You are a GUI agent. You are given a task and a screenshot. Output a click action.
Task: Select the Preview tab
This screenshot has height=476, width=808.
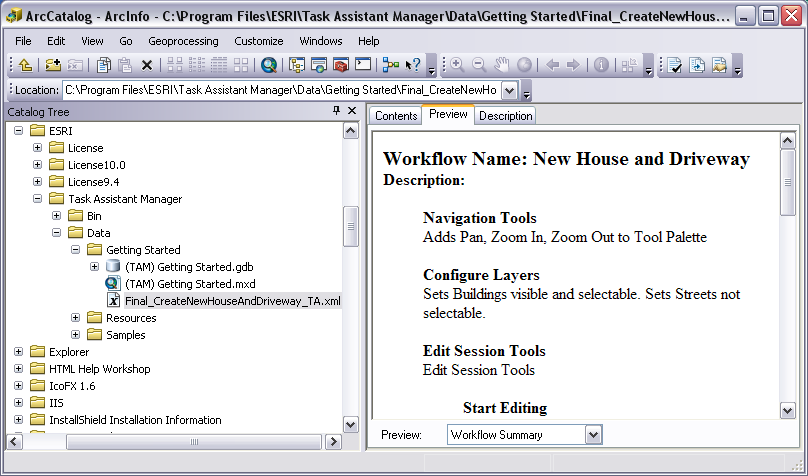click(x=448, y=114)
